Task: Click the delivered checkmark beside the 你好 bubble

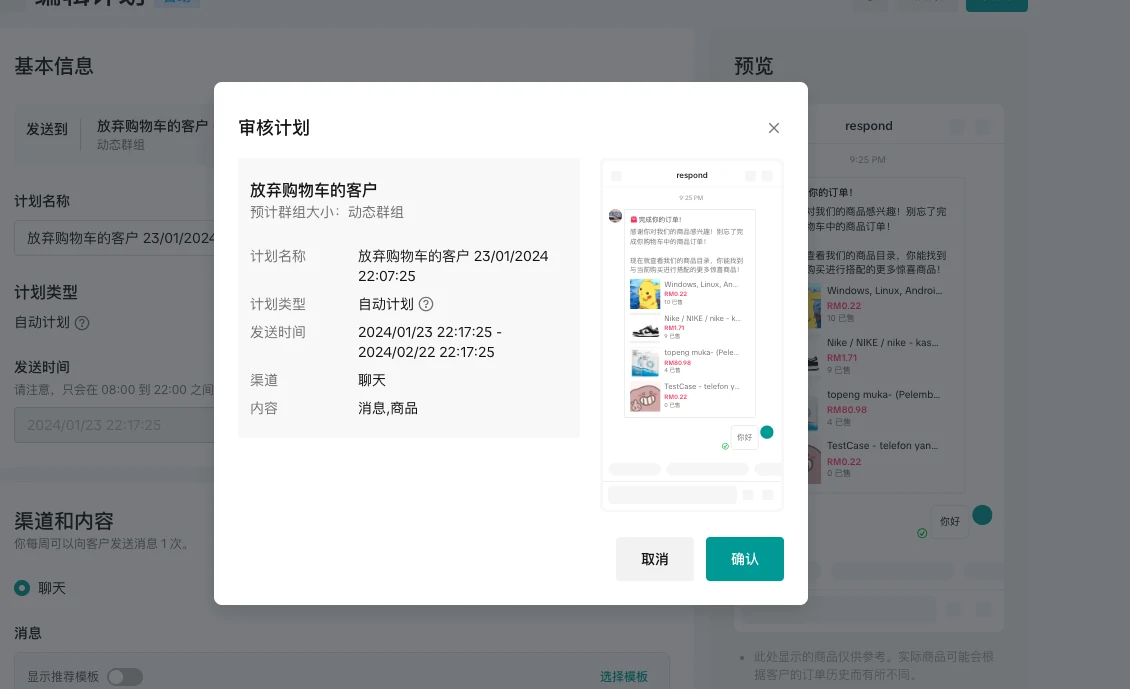Action: point(725,444)
